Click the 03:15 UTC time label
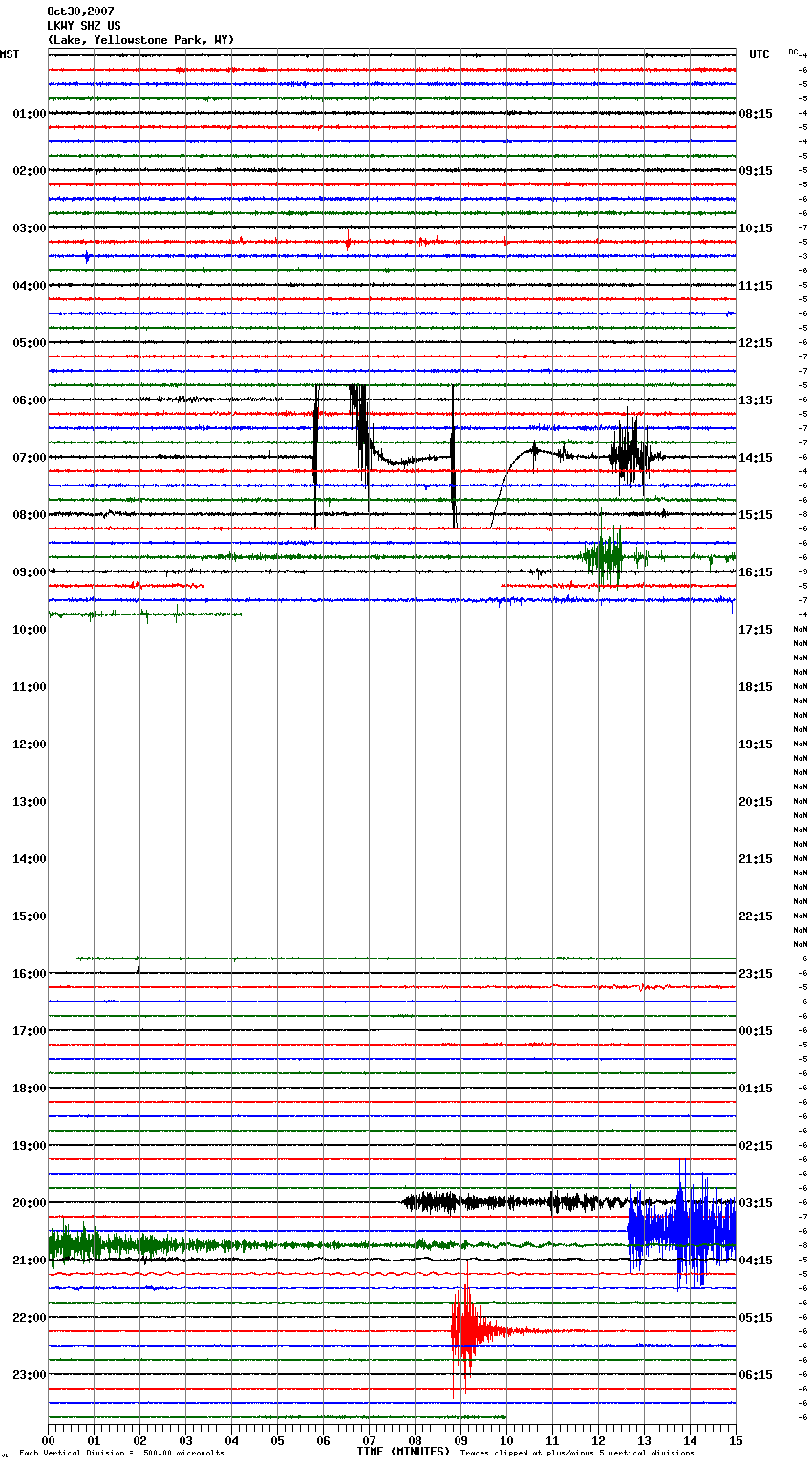 pos(756,1203)
